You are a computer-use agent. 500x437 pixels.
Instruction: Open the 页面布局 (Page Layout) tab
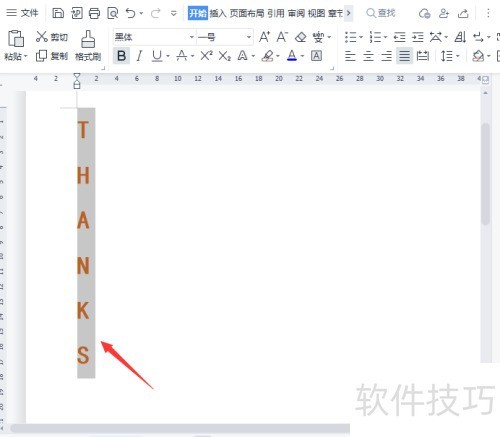247,13
